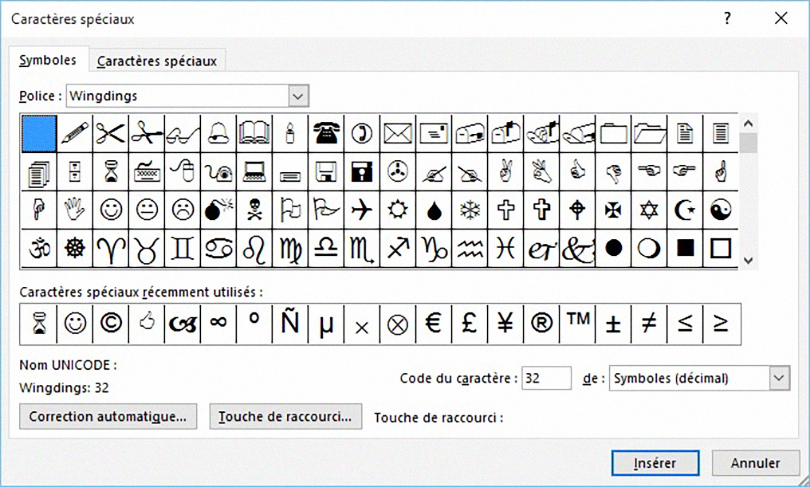Select the open book symbol
Screen dimensions: 810x487
pyautogui.click(x=254, y=133)
